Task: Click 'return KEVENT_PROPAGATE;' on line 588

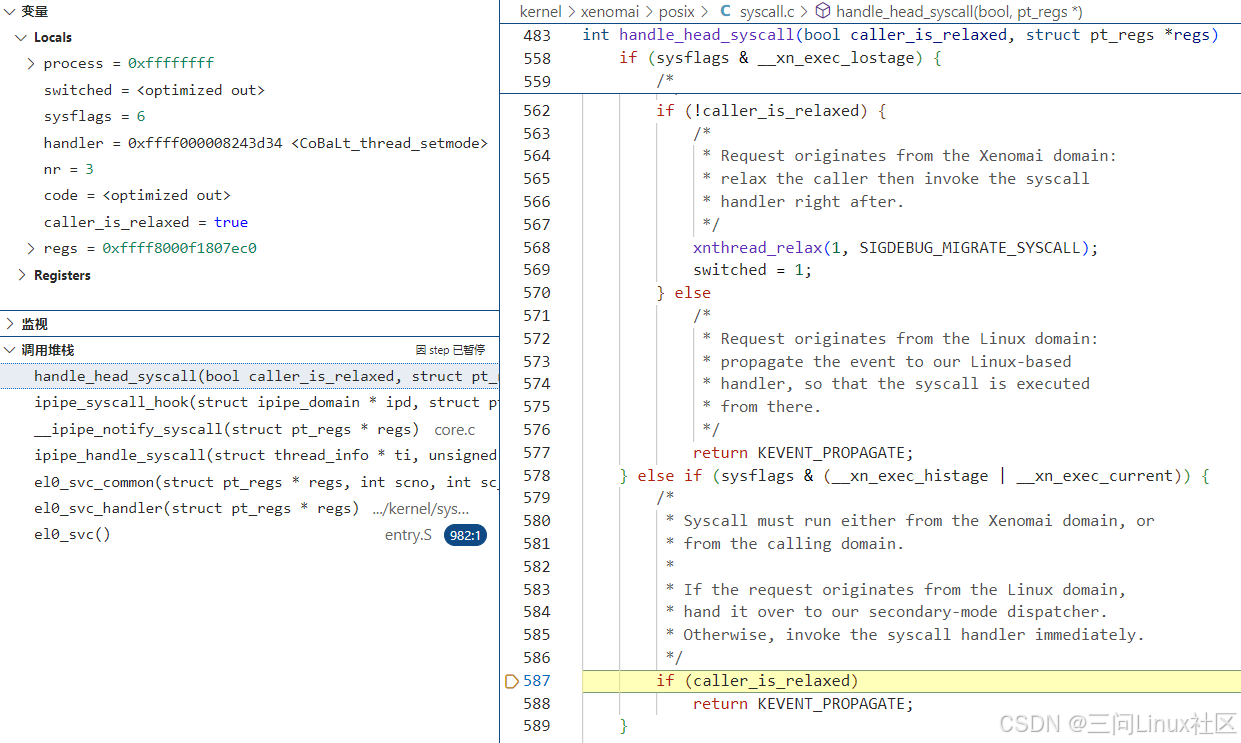Action: pyautogui.click(x=803, y=703)
